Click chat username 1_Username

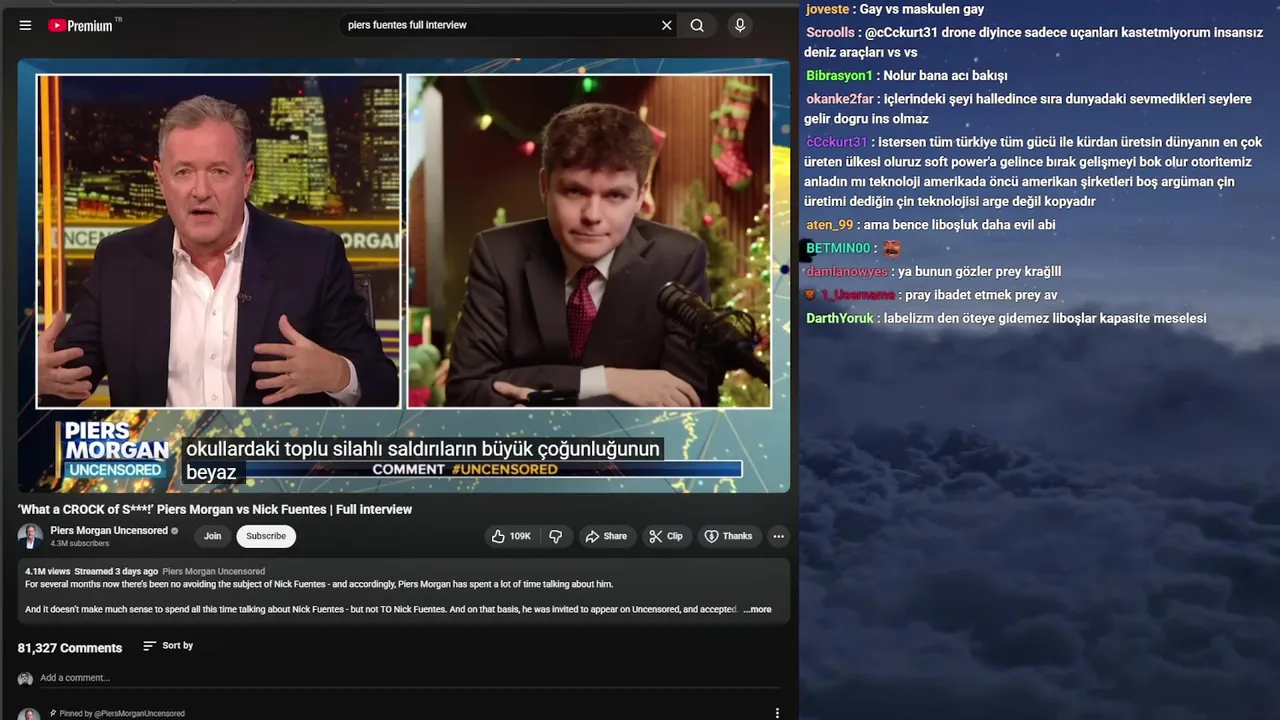858,295
